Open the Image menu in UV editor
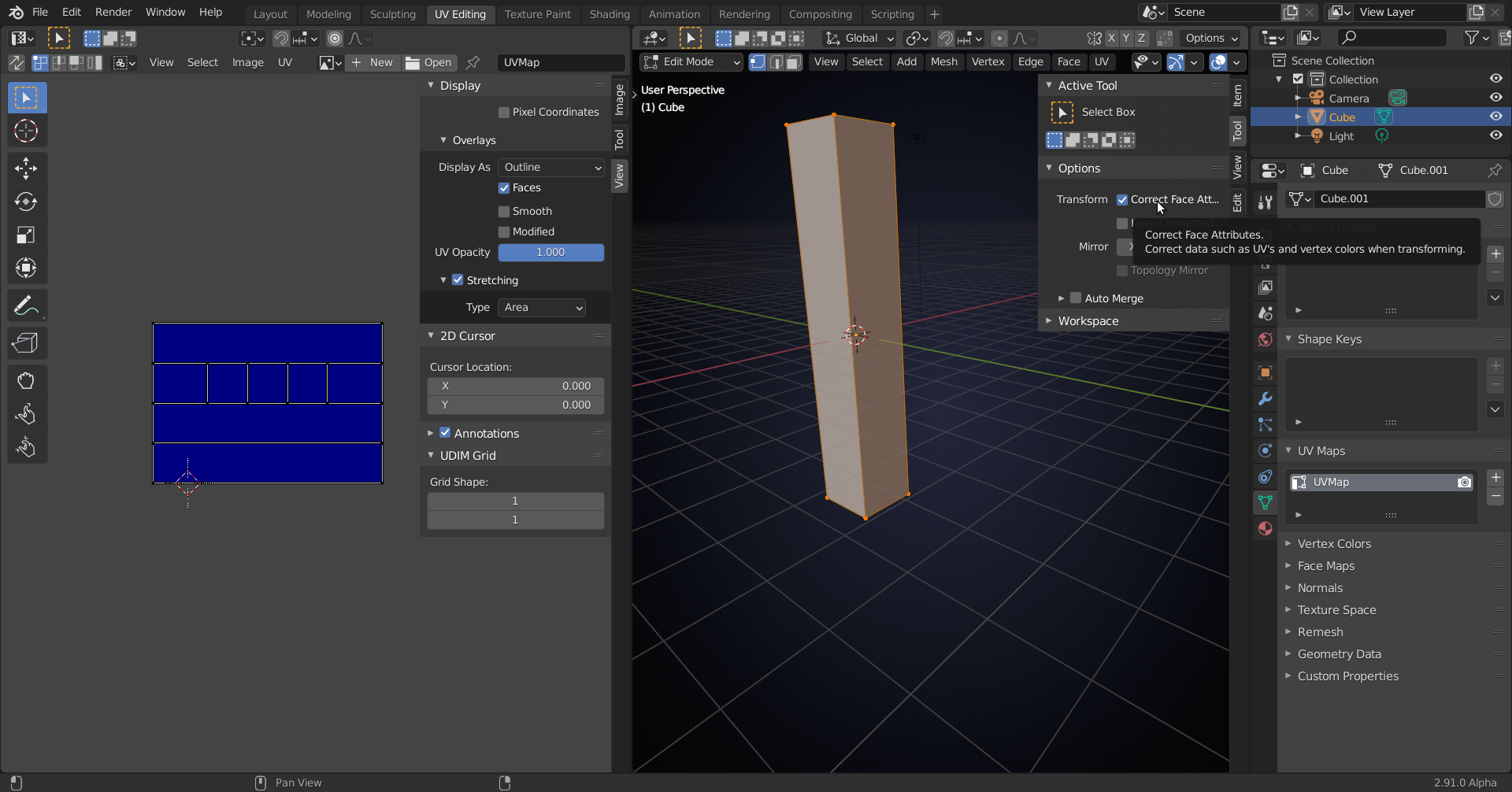Viewport: 1512px width, 792px height. click(248, 62)
